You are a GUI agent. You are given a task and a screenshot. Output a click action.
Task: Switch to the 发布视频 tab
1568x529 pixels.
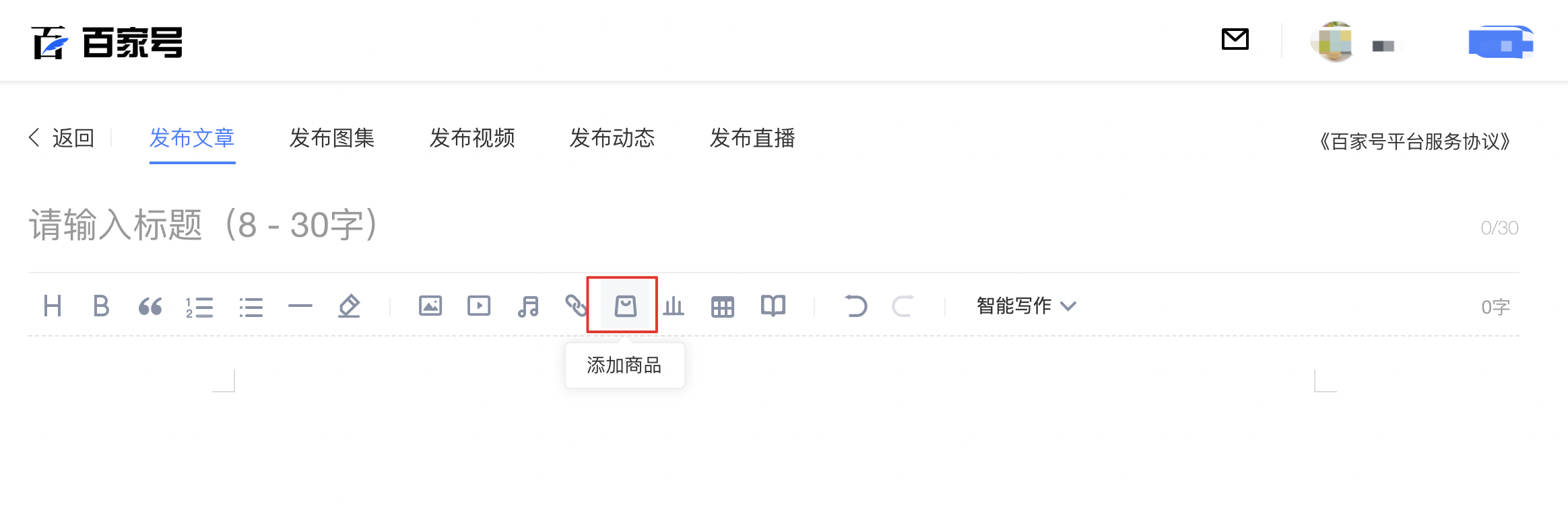click(472, 138)
